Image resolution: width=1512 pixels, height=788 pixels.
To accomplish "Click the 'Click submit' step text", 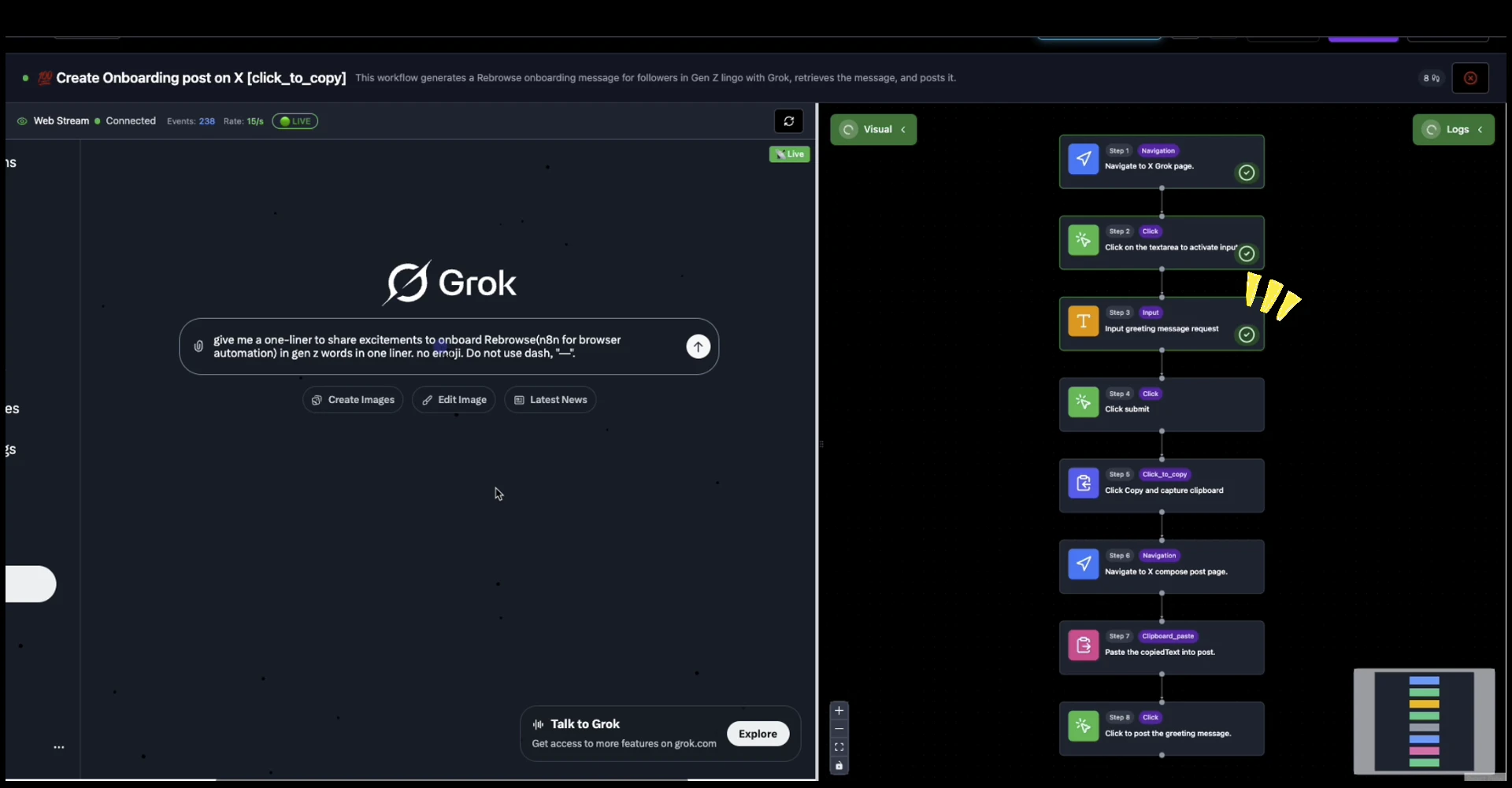I will pos(1127,409).
